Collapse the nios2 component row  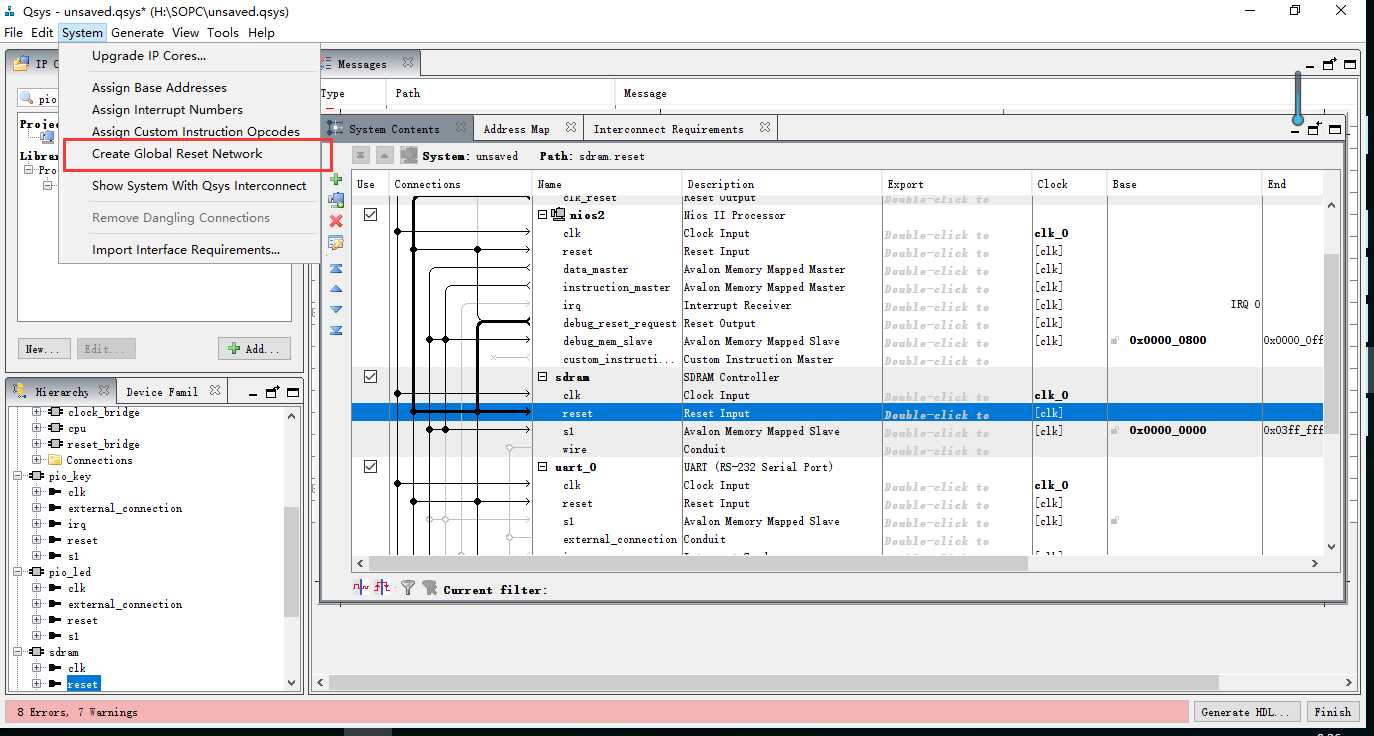point(543,215)
